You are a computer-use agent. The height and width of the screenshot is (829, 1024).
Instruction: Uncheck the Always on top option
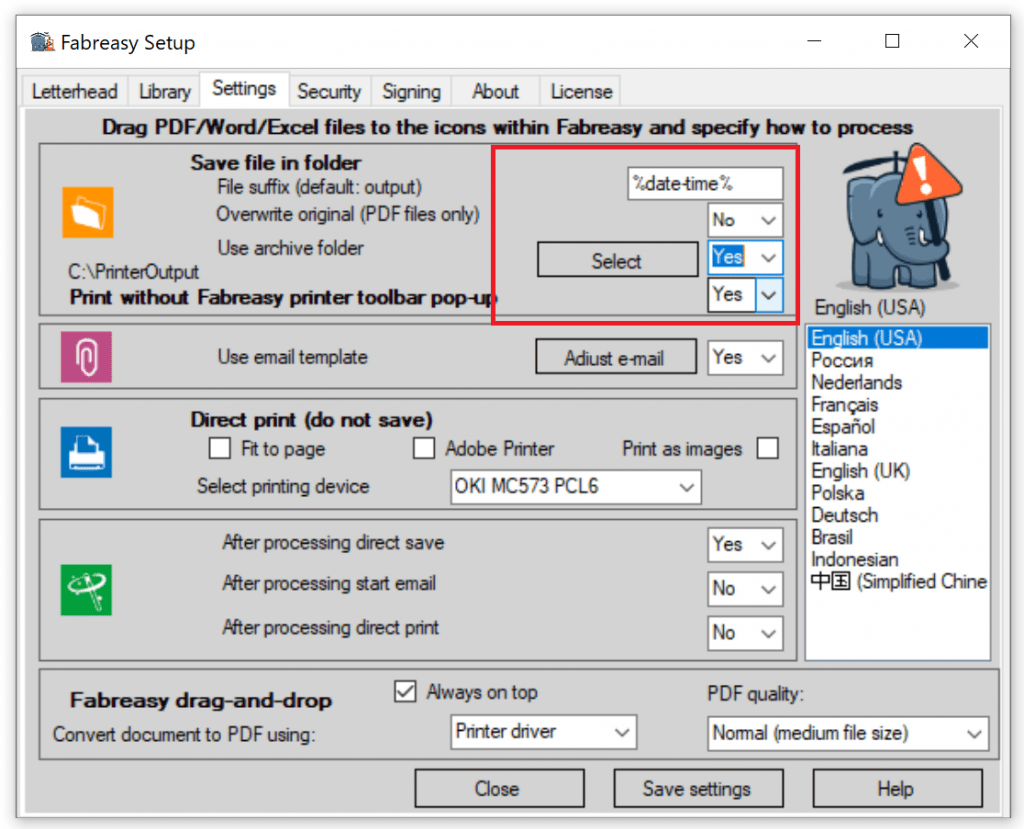(x=405, y=692)
